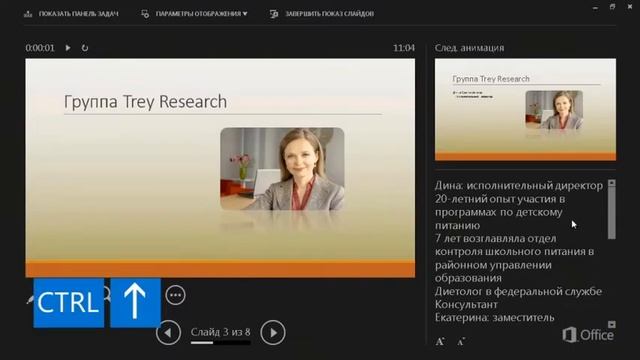Screen dimensions: 640x360
Task: Minimize the presenter view window
Action: coord(596,7)
